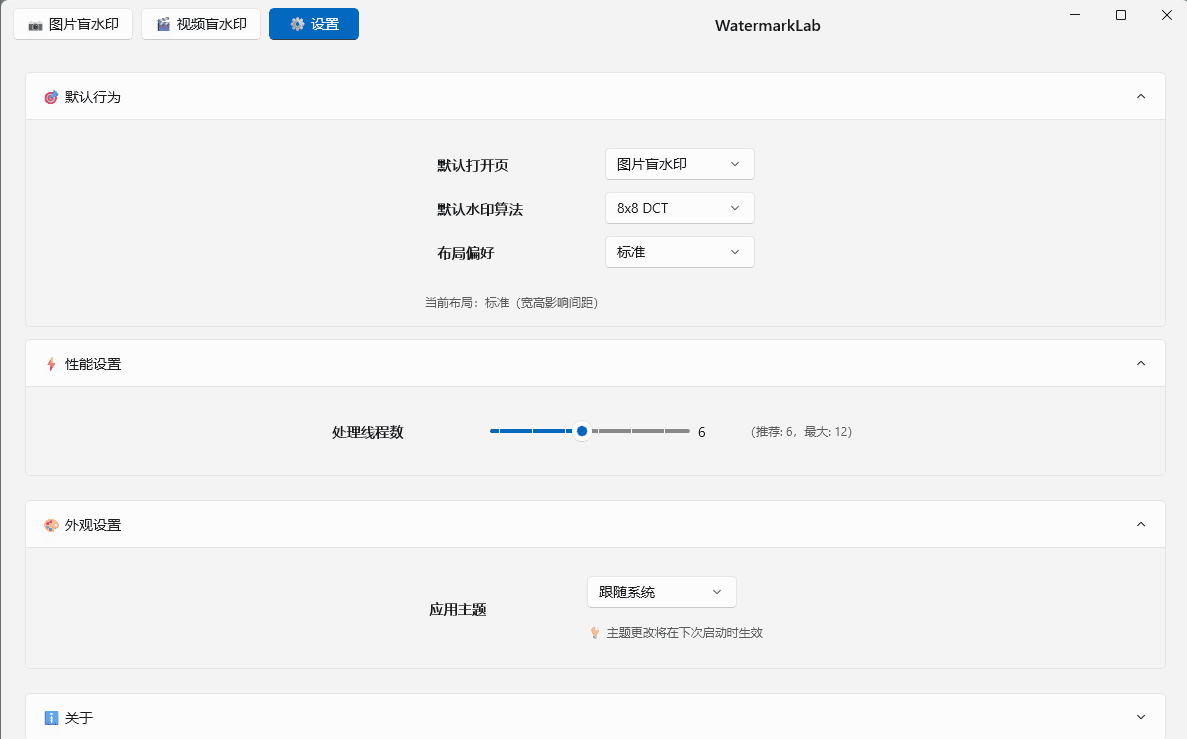Click the clapperboard icon on 视频盲水印 tab
This screenshot has width=1187, height=739.
coord(163,25)
